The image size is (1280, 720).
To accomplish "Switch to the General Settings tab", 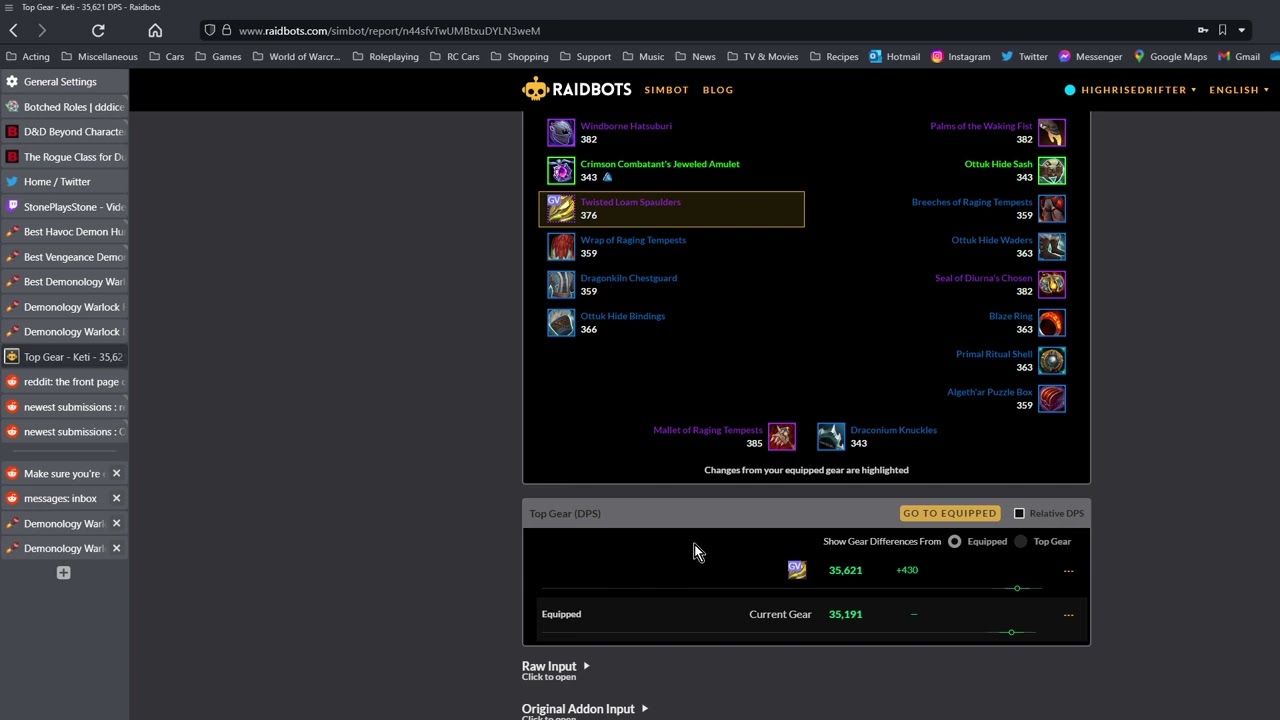I will (x=64, y=82).
